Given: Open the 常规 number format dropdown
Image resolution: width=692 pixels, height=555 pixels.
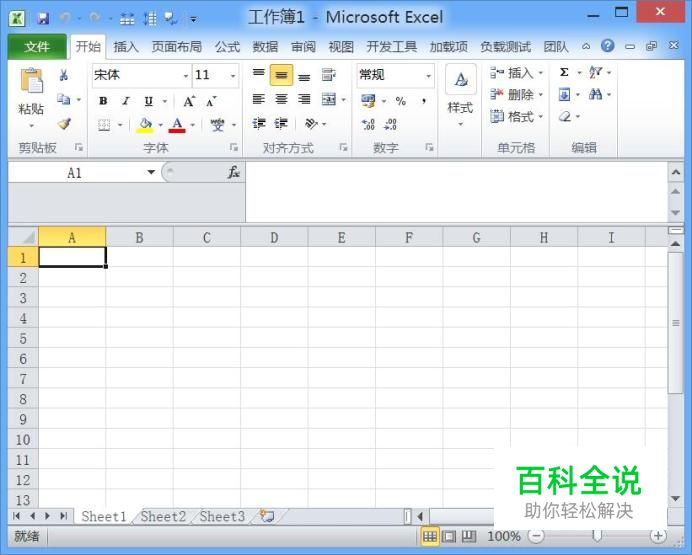Looking at the screenshot, I should [428, 76].
